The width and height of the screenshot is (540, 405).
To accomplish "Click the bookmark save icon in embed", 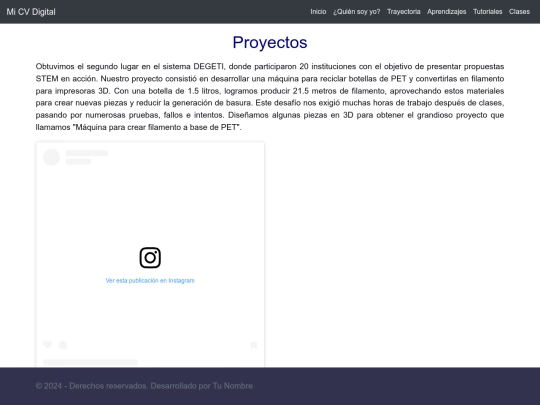I will [254, 345].
